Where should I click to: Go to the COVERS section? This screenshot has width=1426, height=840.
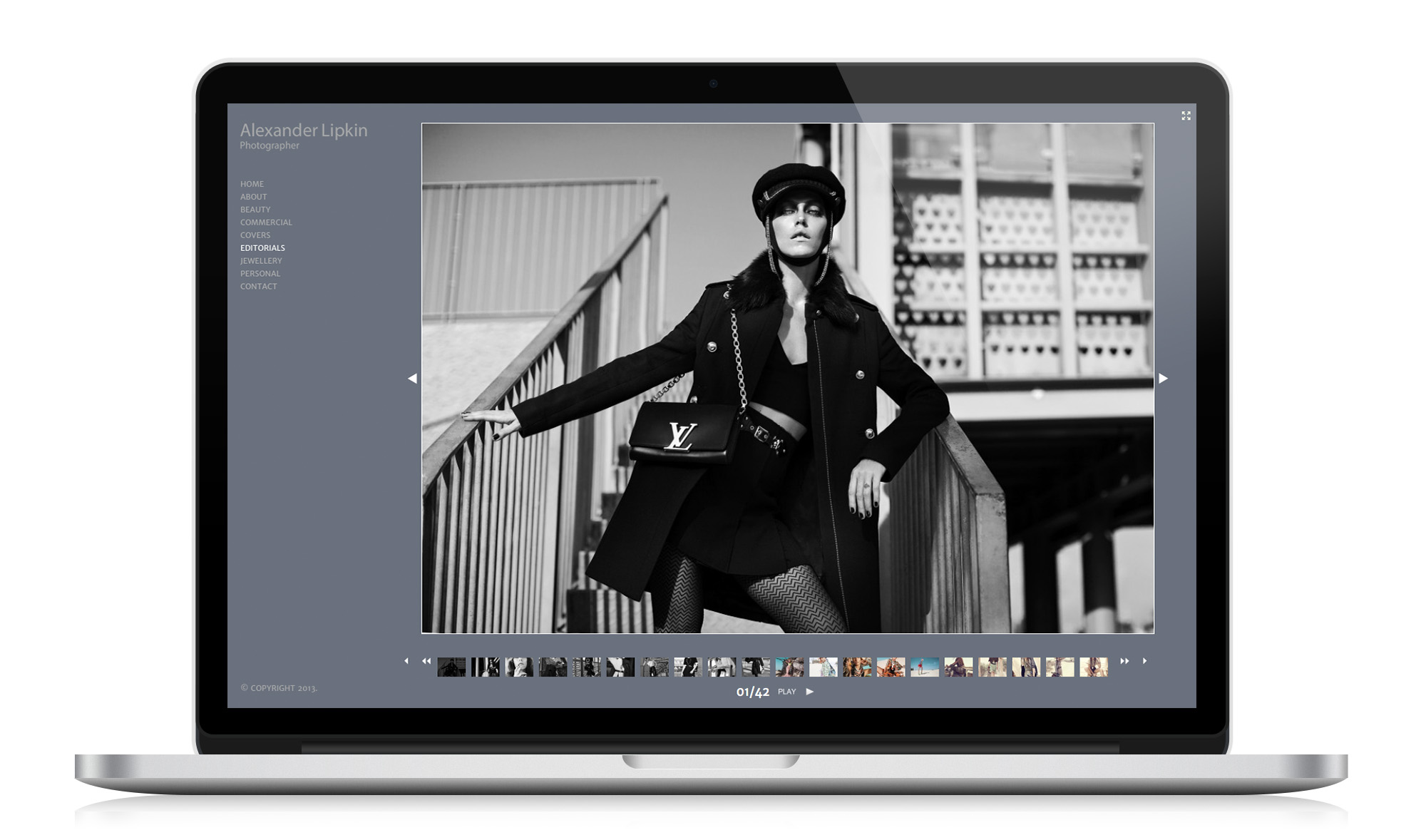tap(255, 235)
